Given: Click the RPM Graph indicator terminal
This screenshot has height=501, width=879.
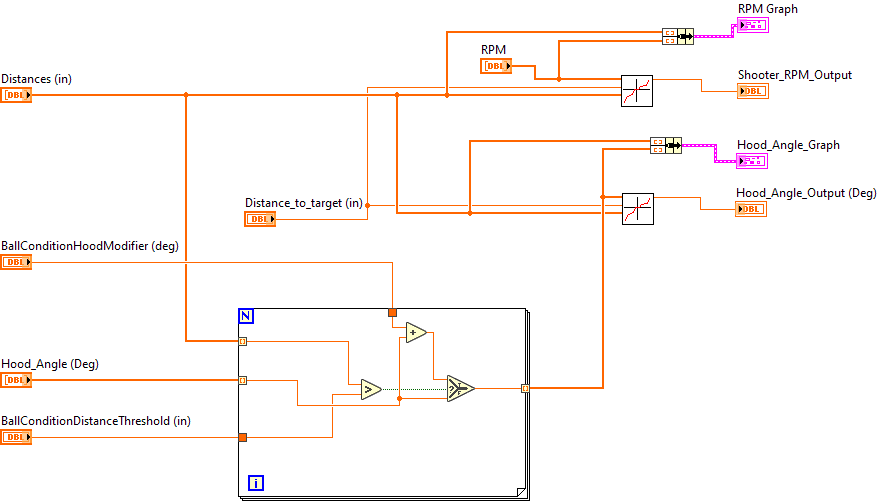Looking at the screenshot, I should coord(753,25).
